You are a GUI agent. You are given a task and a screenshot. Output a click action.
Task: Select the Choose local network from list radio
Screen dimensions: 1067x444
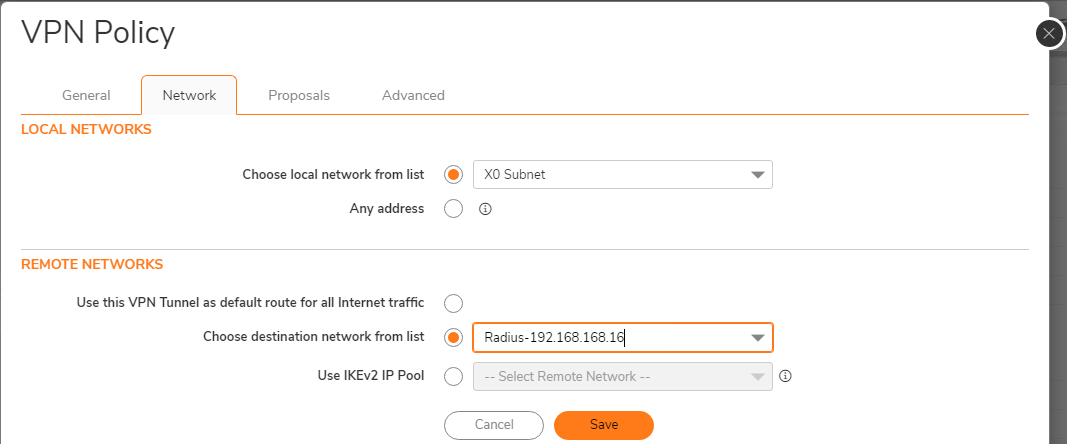453,175
